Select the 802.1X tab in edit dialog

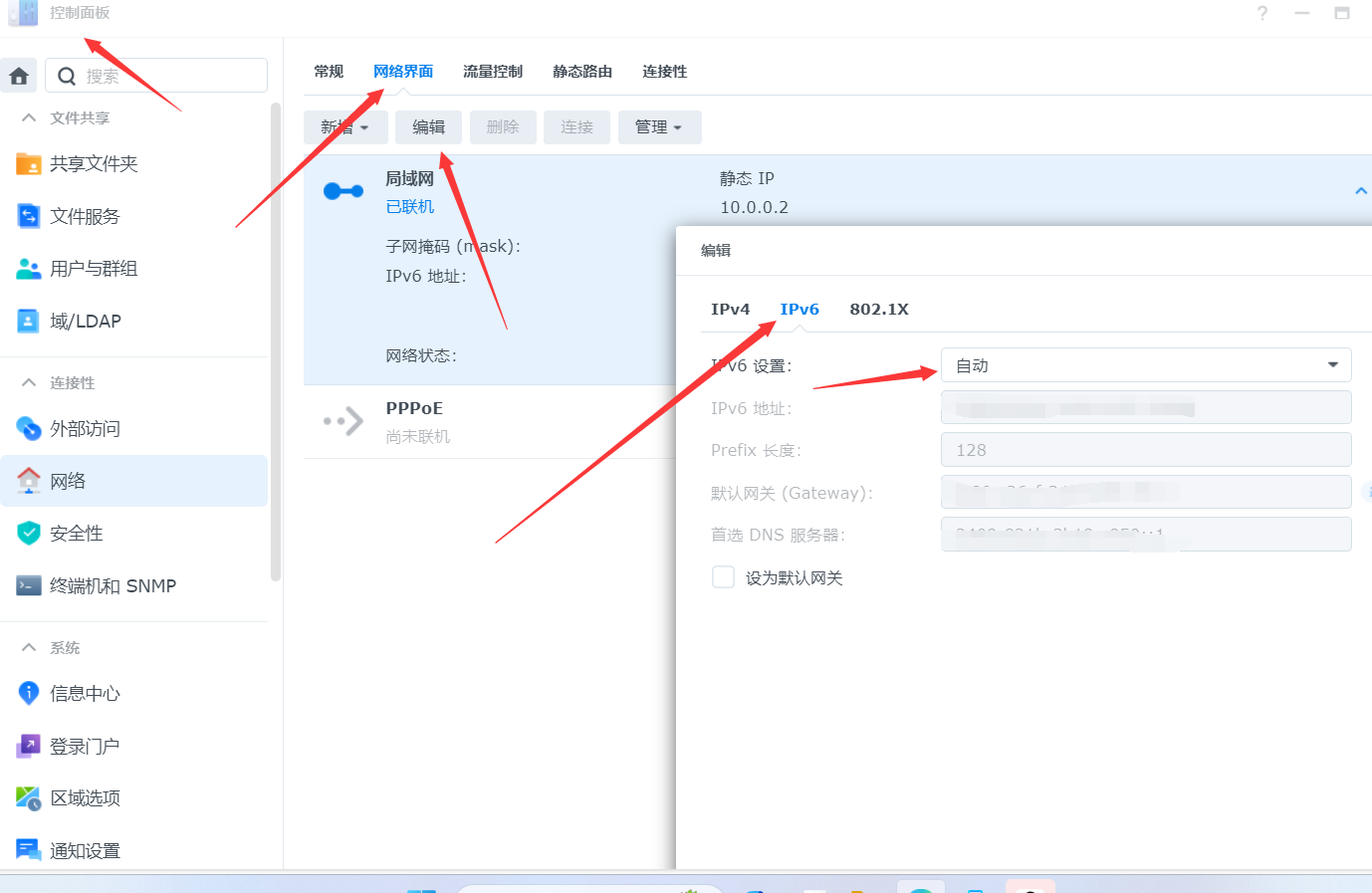tap(879, 310)
